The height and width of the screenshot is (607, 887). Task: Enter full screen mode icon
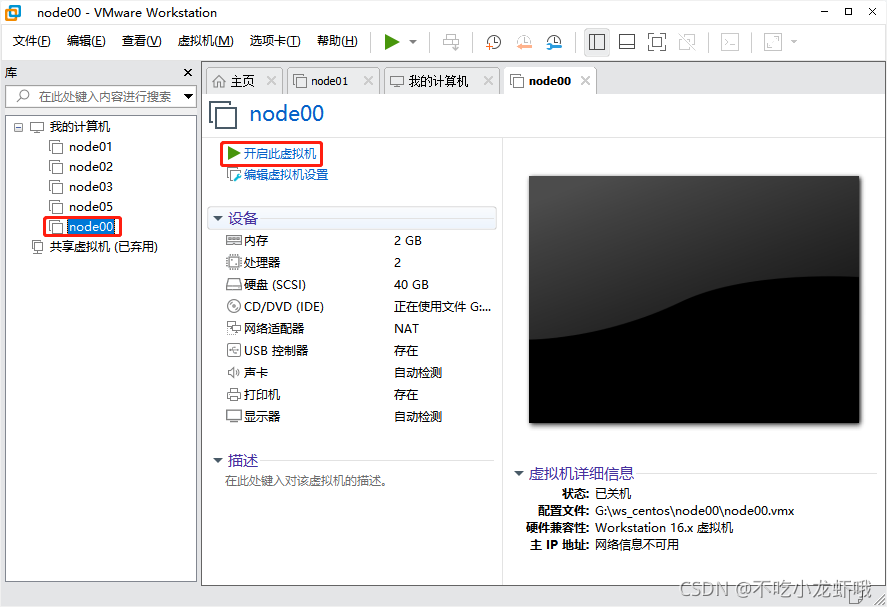click(x=657, y=42)
